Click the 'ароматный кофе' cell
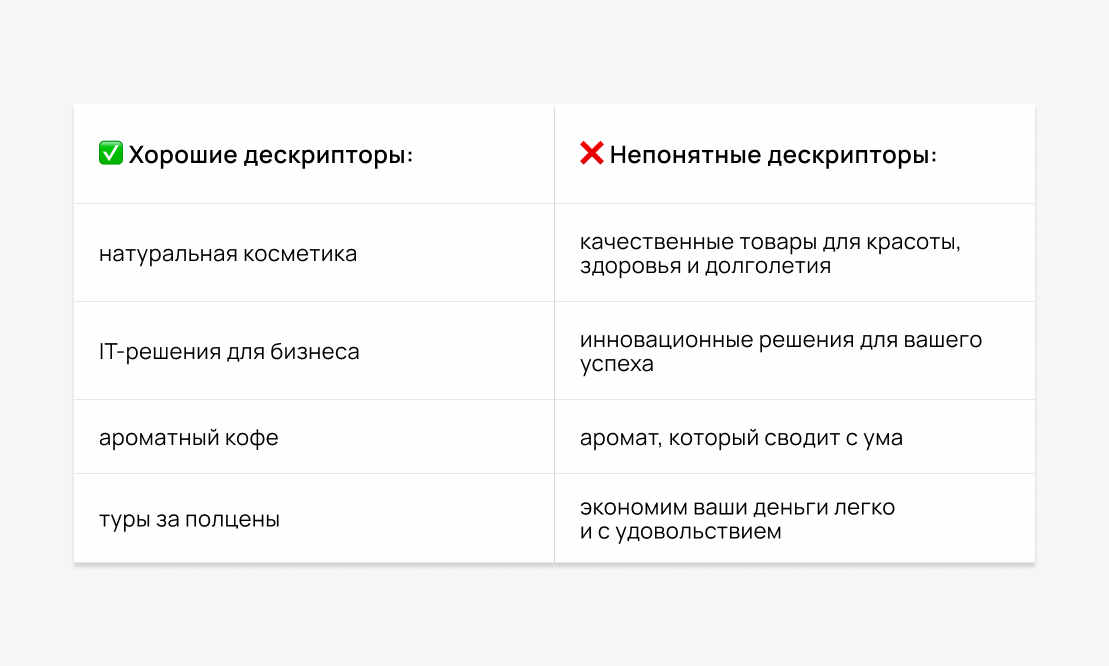1109x666 pixels. [x=189, y=438]
